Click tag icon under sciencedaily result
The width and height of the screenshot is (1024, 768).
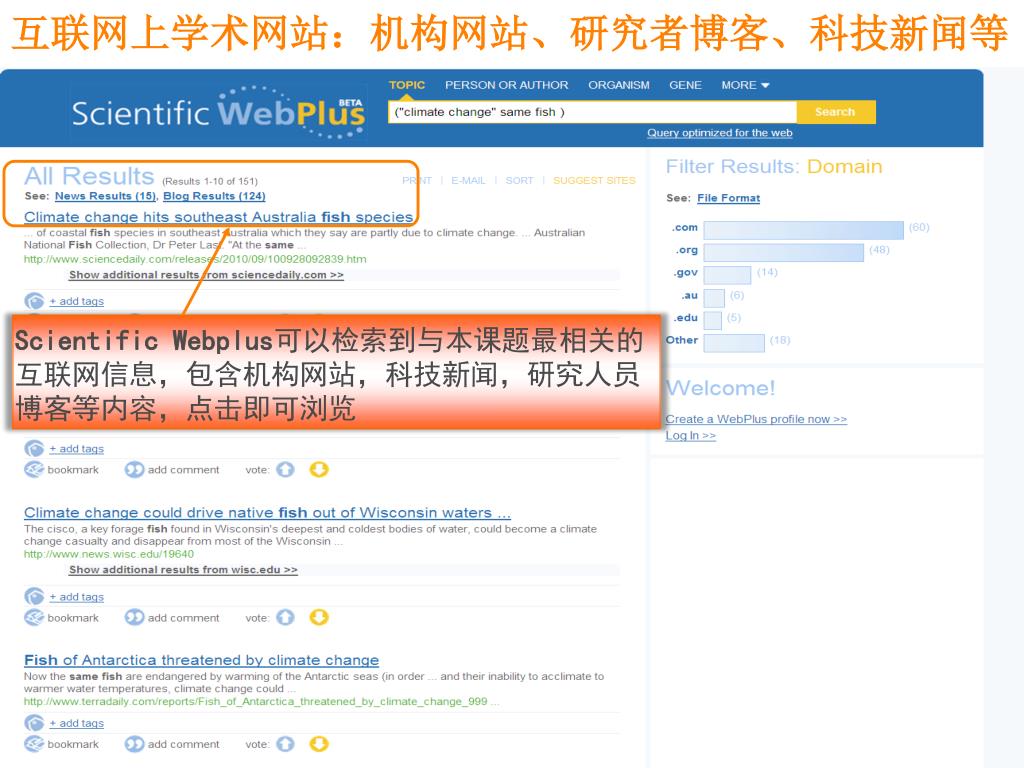tap(34, 301)
